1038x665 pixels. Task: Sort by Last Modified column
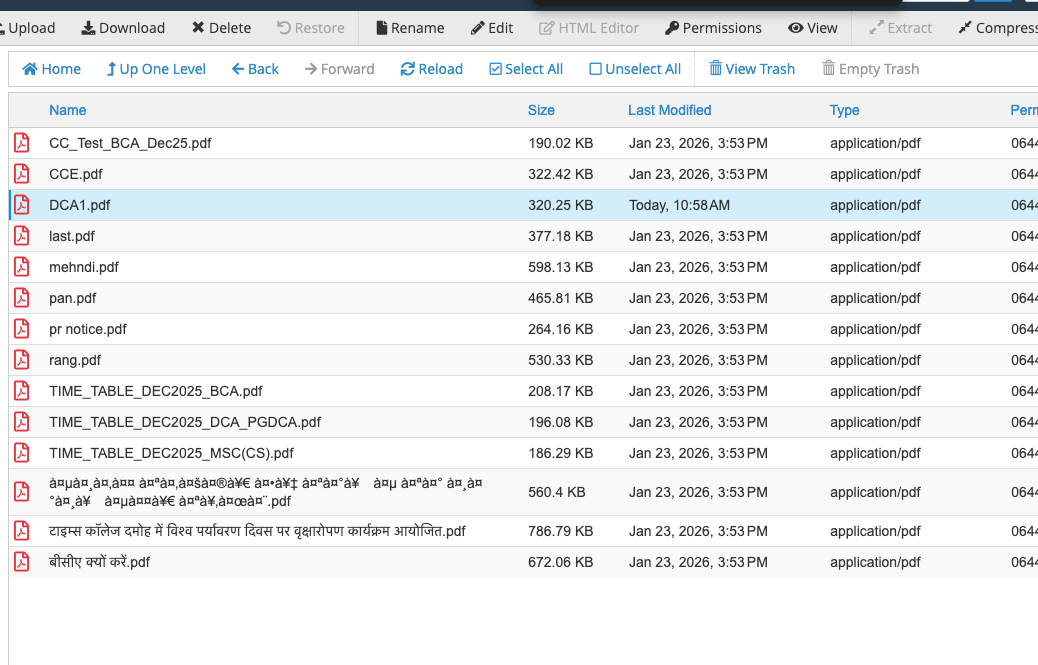tap(669, 110)
